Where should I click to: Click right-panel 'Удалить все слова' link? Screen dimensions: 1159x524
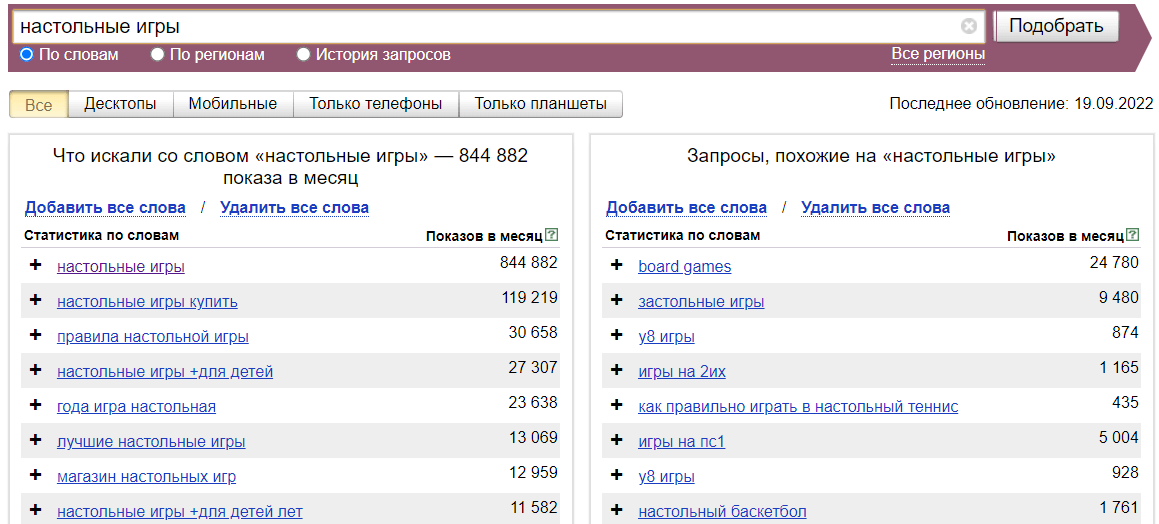(x=875, y=208)
